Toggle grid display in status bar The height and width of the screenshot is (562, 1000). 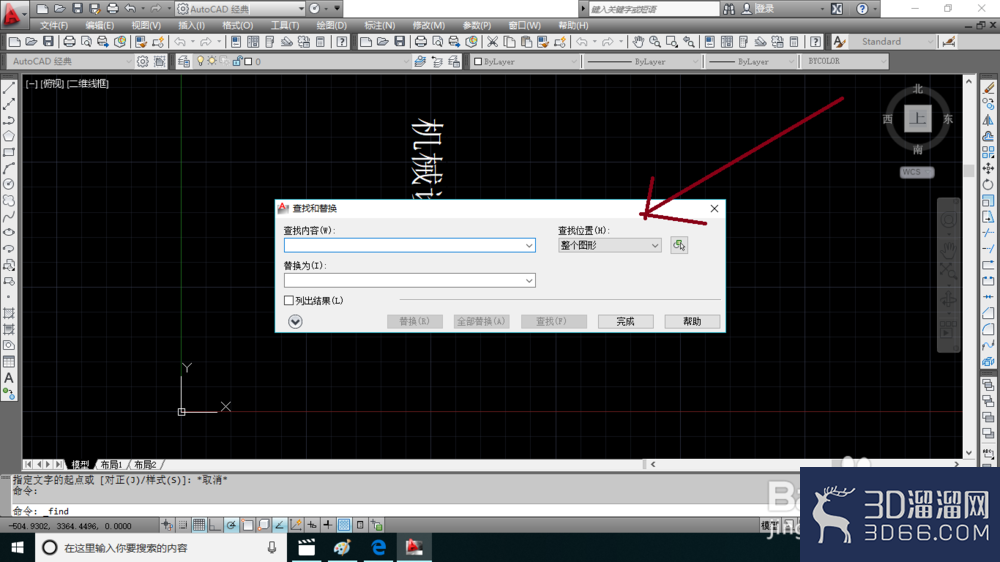tap(199, 525)
